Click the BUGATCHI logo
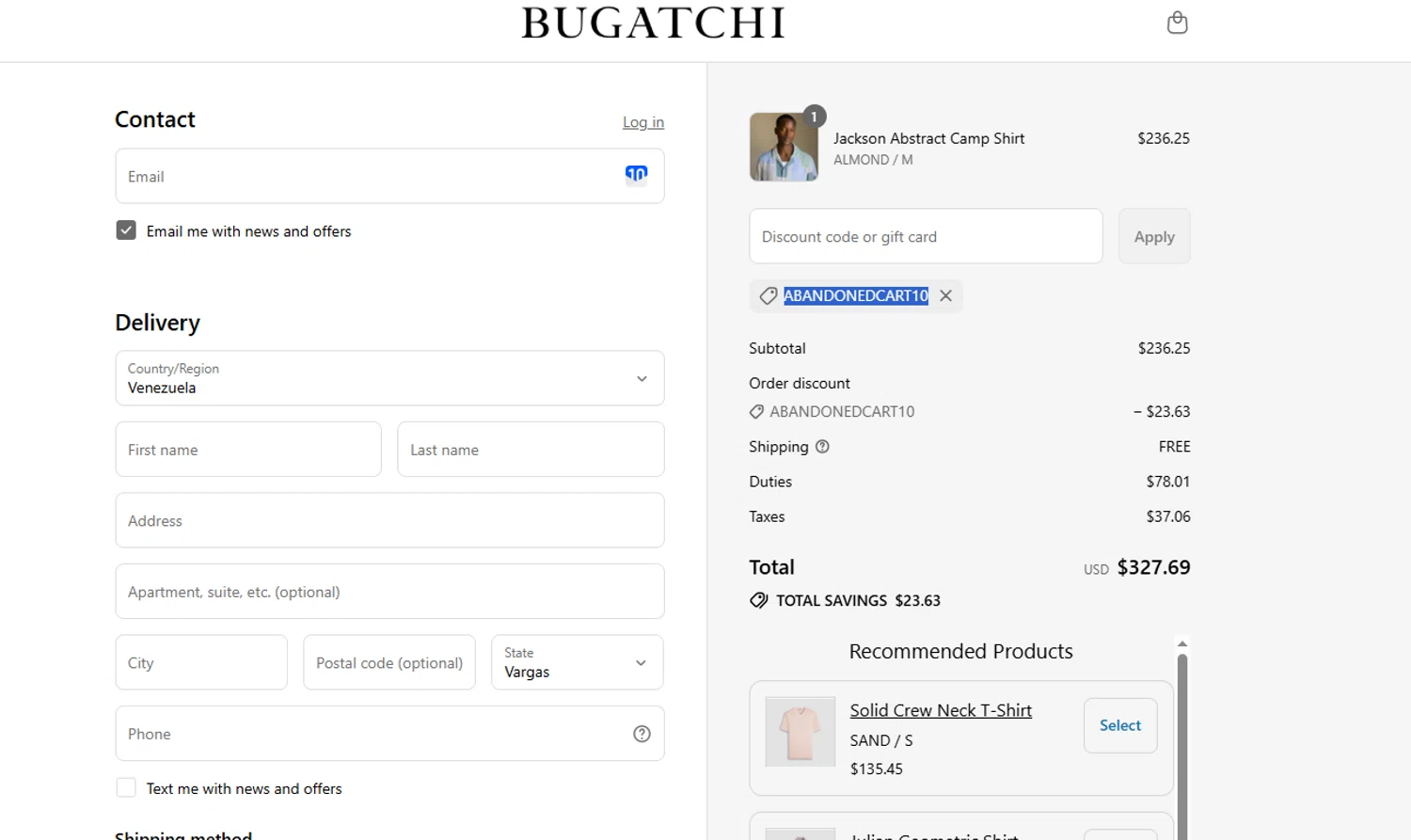 pos(653,24)
